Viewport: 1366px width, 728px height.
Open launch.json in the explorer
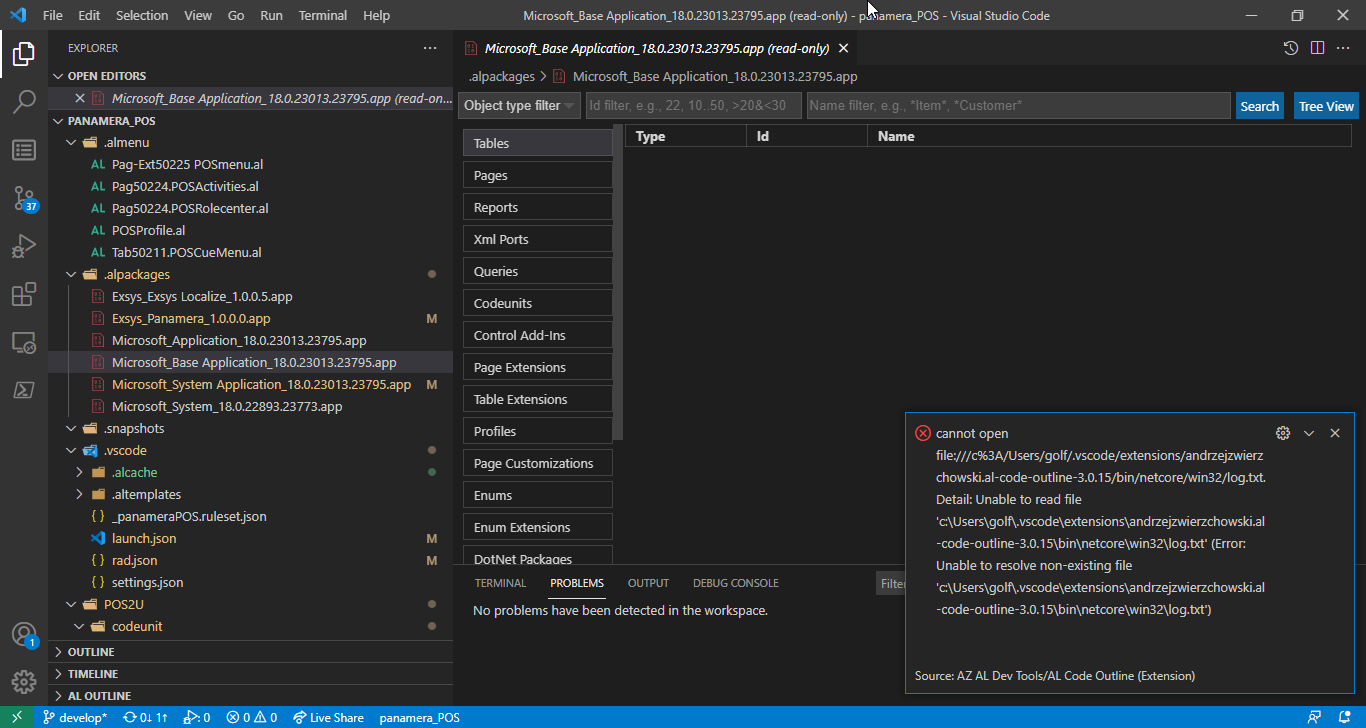(x=144, y=538)
